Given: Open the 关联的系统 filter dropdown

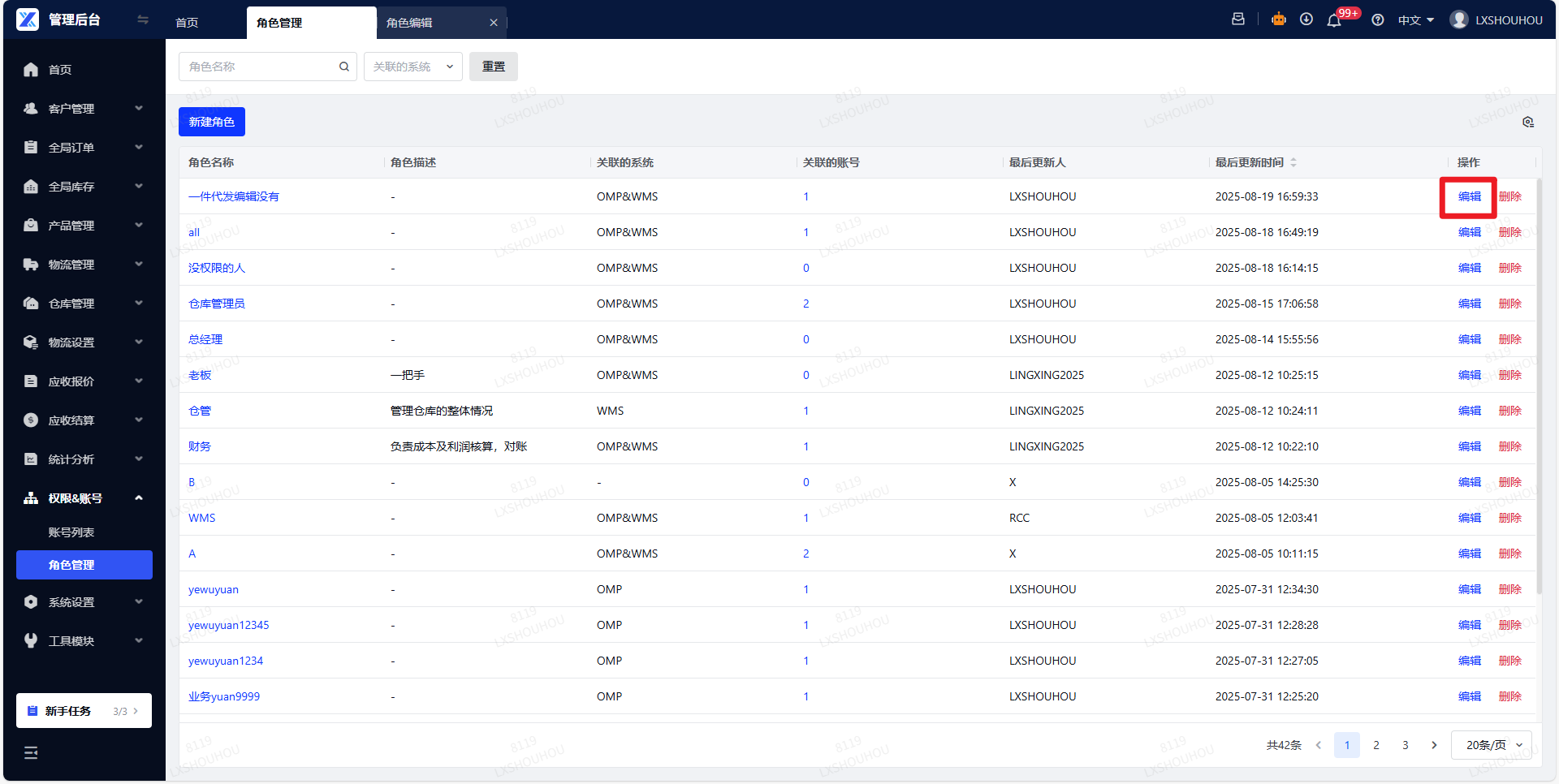Looking at the screenshot, I should click(412, 67).
